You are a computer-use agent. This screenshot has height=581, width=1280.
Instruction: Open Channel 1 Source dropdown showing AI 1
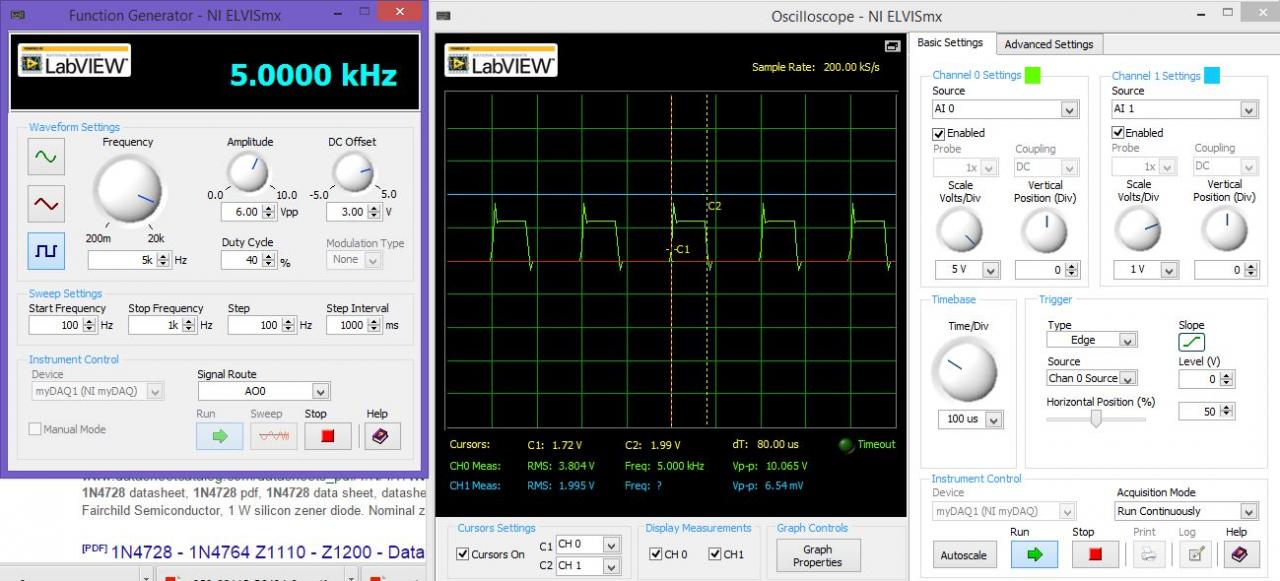click(x=1185, y=109)
